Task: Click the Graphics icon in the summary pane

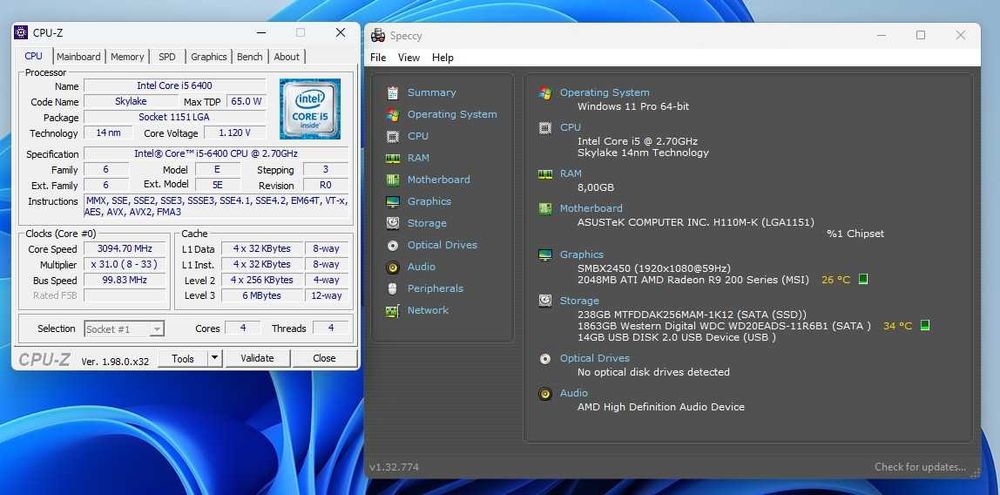Action: click(545, 255)
